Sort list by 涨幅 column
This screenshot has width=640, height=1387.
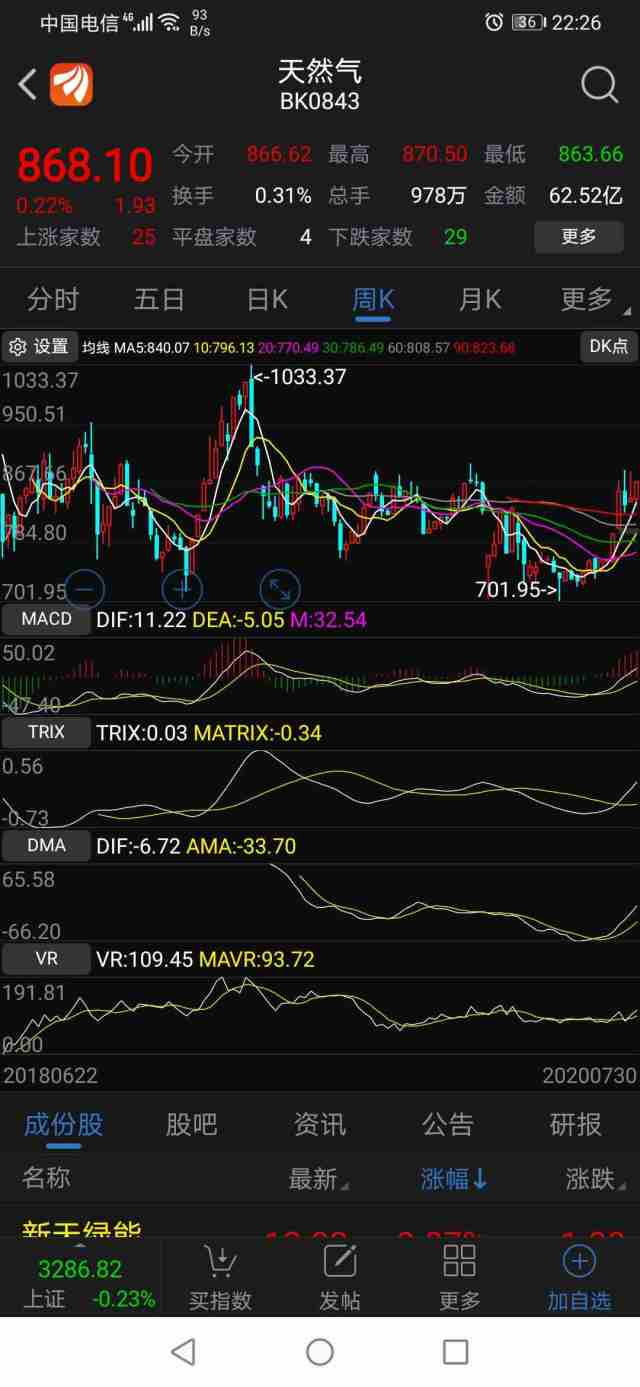click(x=454, y=1179)
